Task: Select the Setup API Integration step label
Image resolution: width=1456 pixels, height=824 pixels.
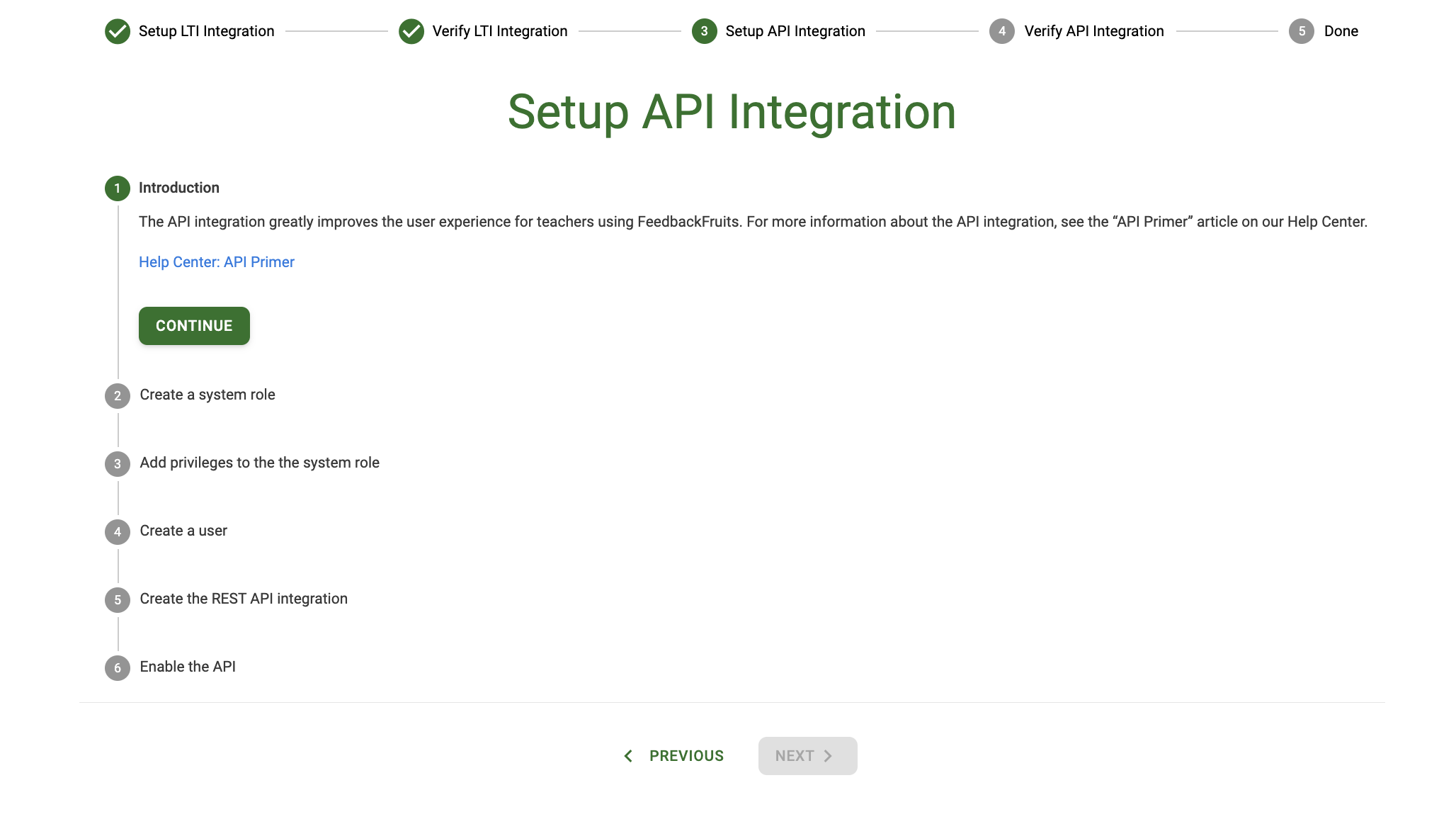Action: point(795,31)
